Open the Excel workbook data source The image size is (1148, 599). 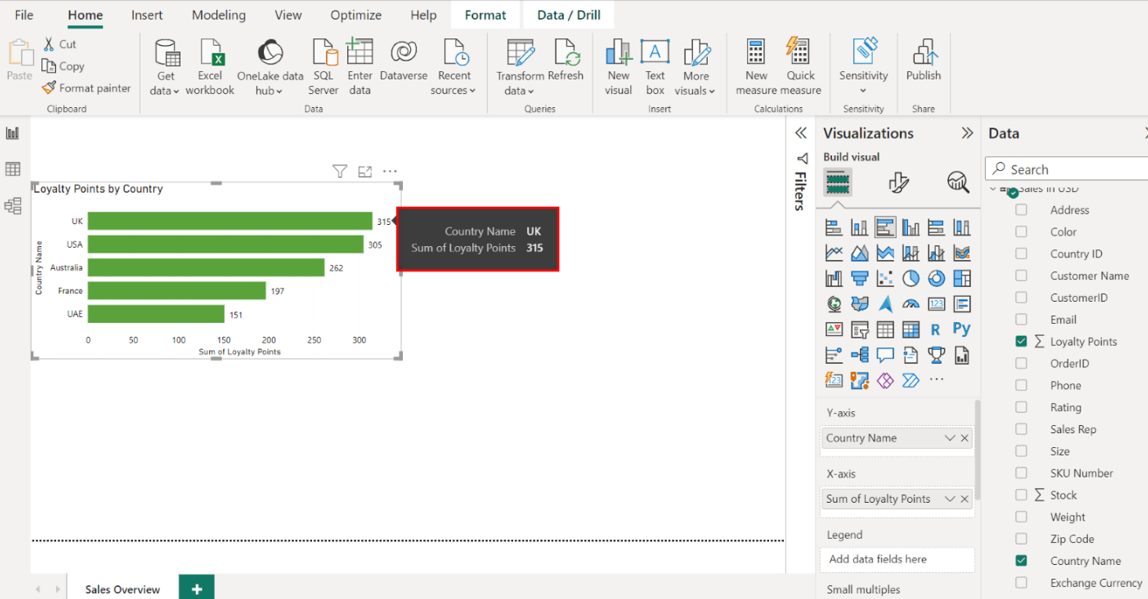tap(210, 54)
